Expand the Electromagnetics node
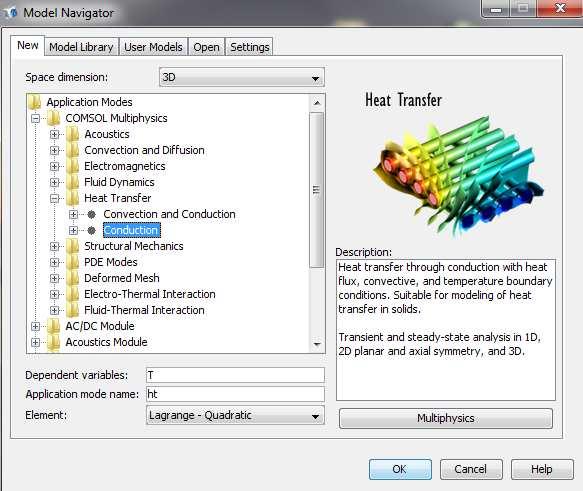This screenshot has width=583, height=491. (55, 167)
